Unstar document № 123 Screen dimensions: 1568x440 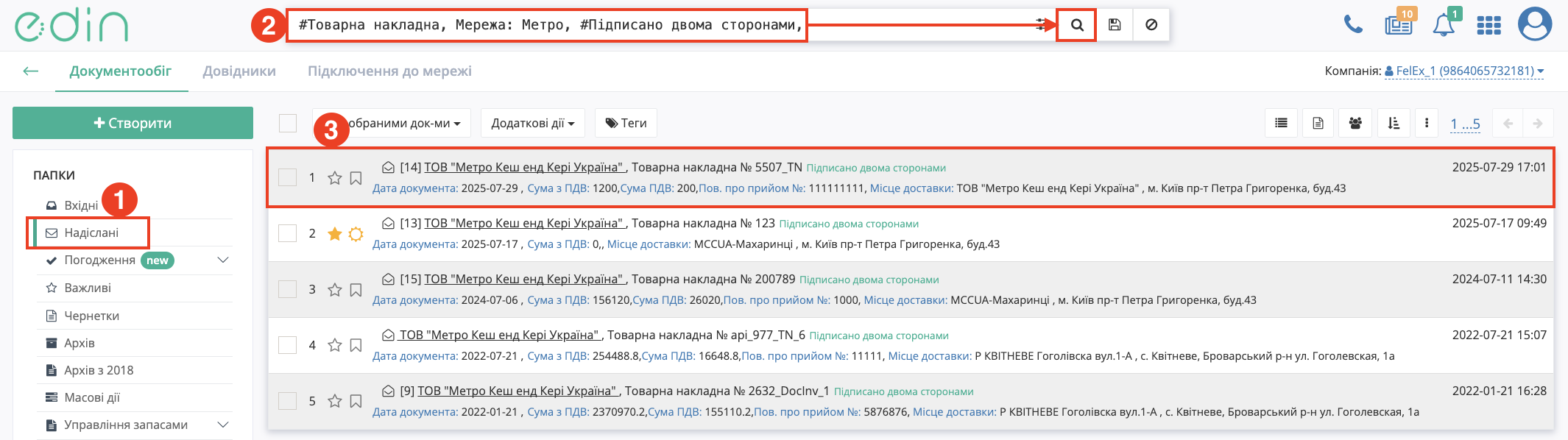pyautogui.click(x=335, y=234)
